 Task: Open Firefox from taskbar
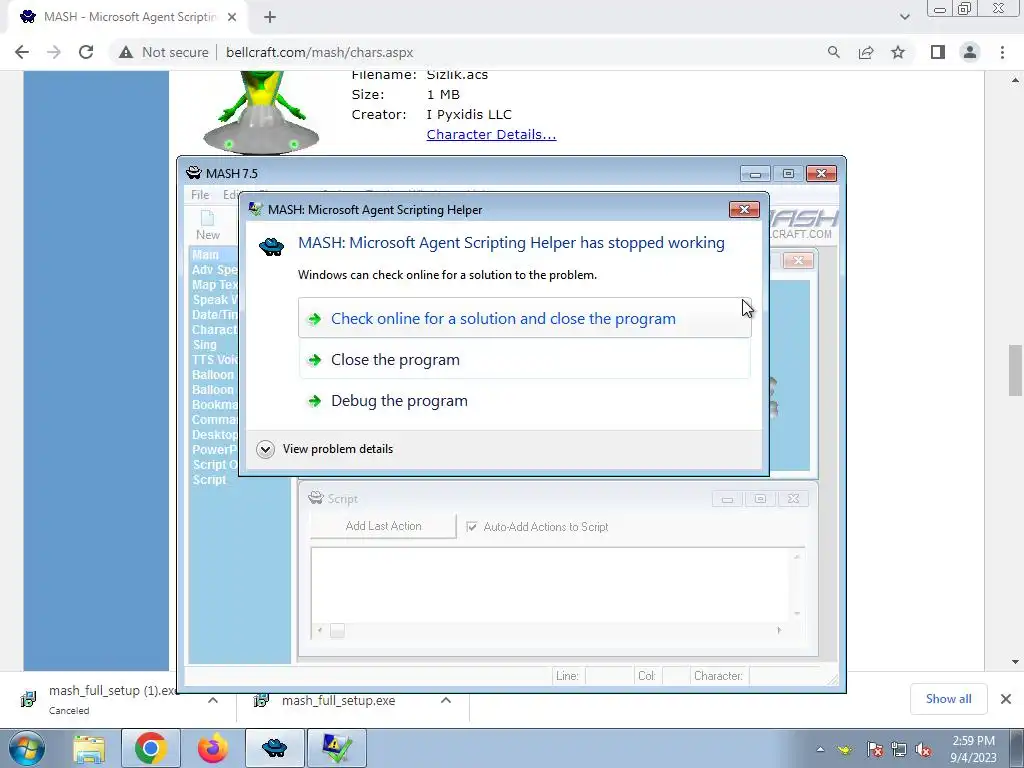(213, 748)
